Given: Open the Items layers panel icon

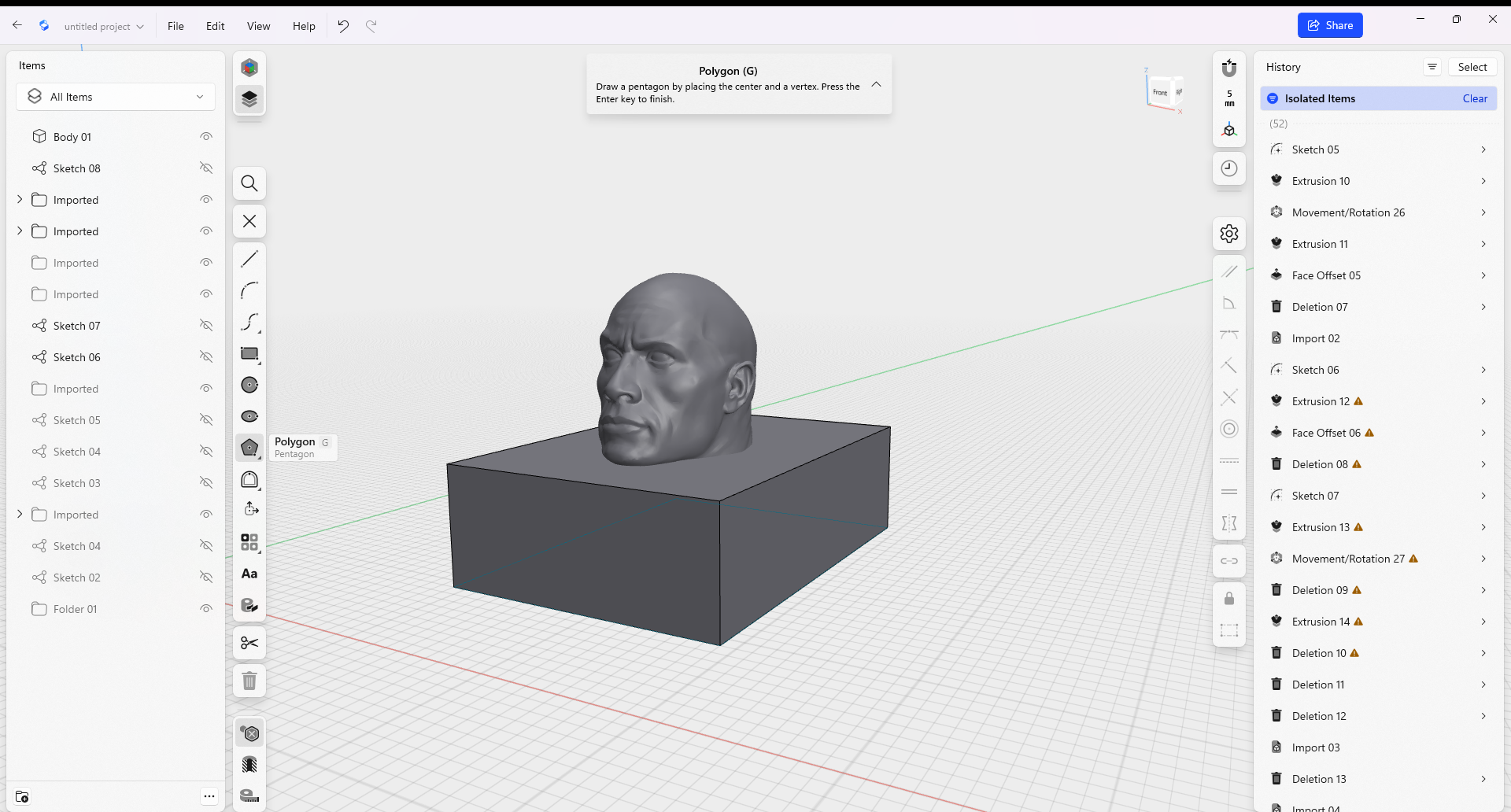Looking at the screenshot, I should 249,98.
